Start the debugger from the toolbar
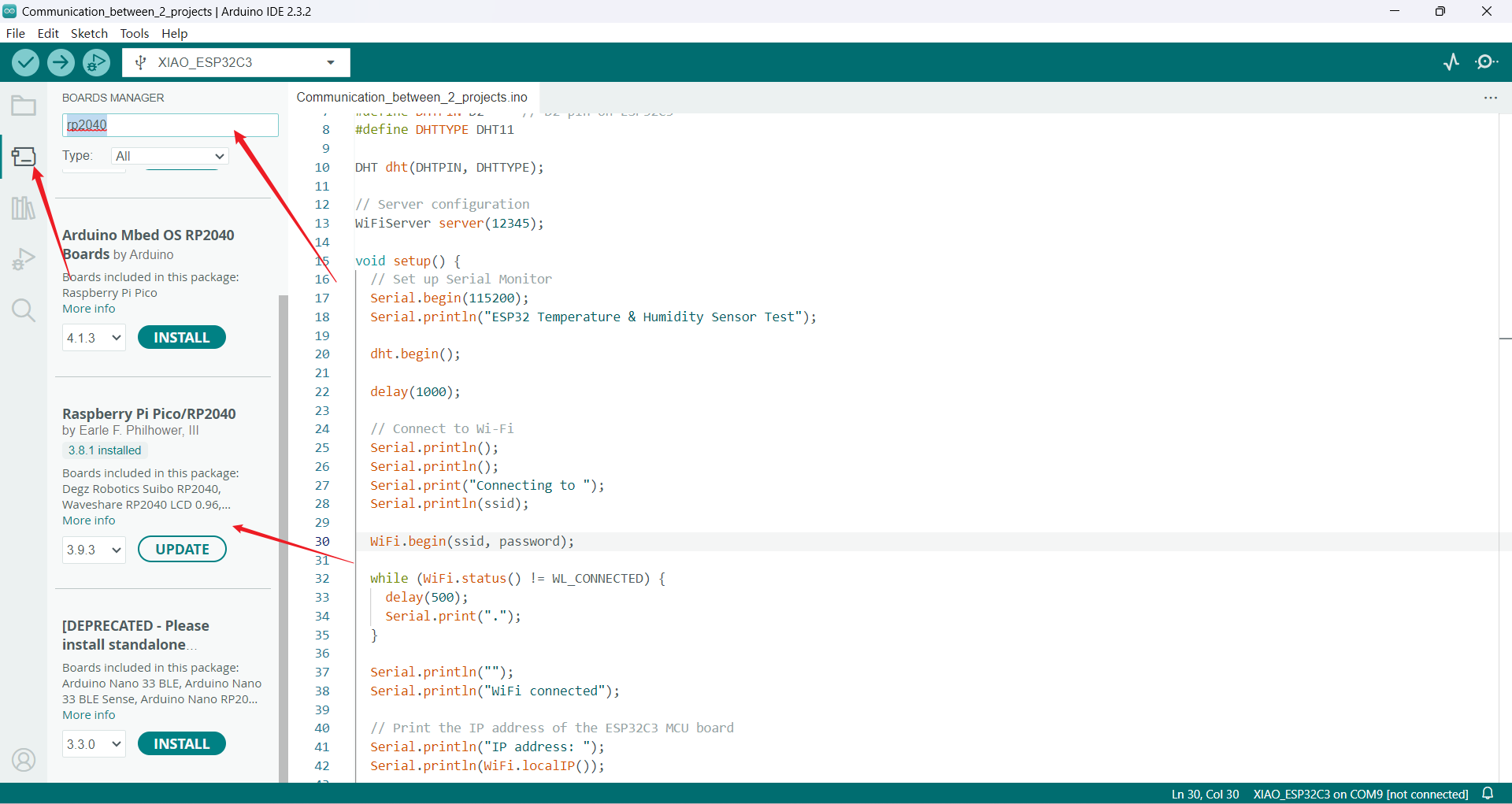1512x804 pixels. pyautogui.click(x=96, y=62)
